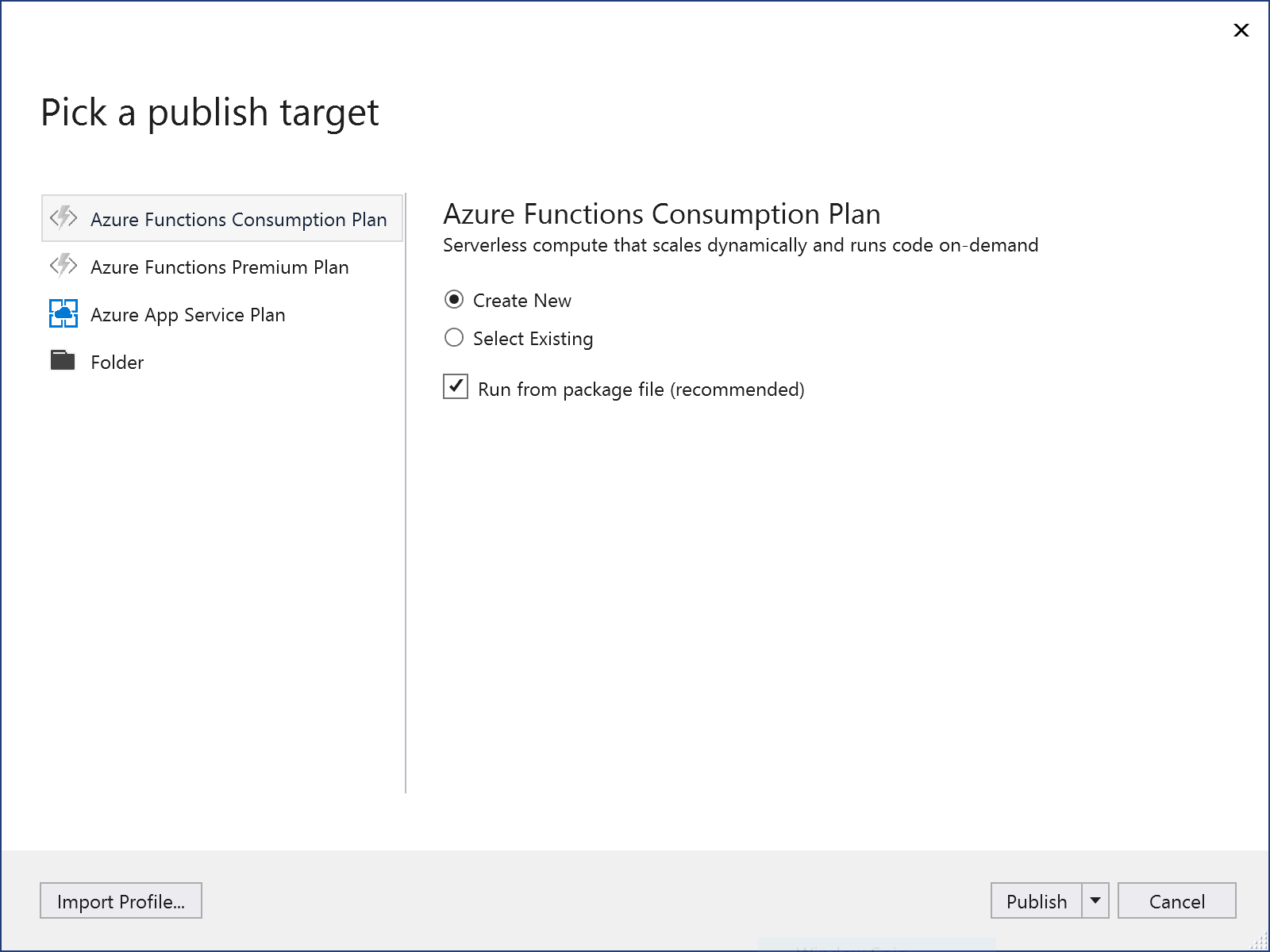Uncheck Run from package file checkbox
Viewport: 1270px width, 952px height.
(456, 386)
